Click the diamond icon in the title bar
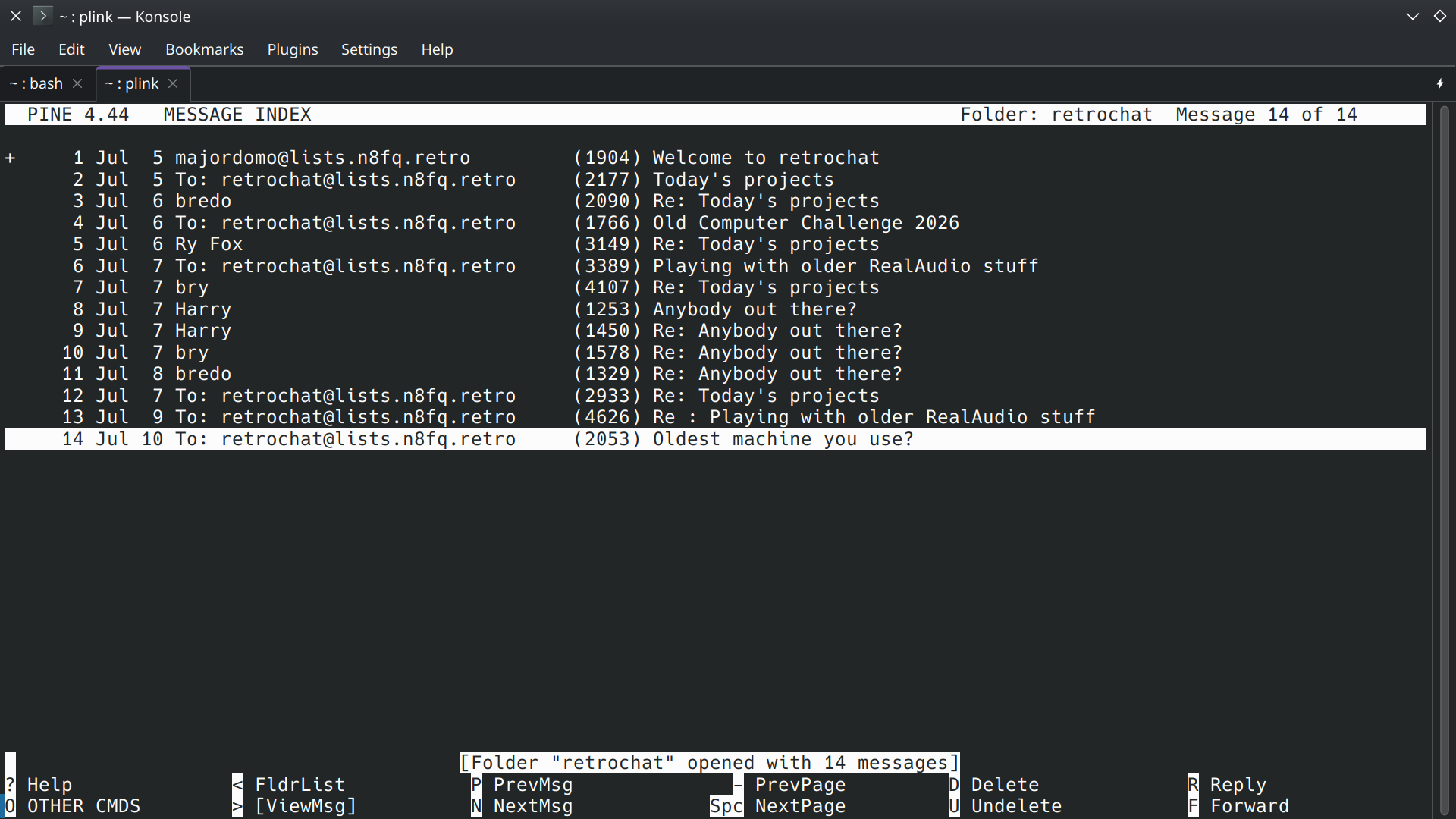The width and height of the screenshot is (1456, 819). (1440, 16)
